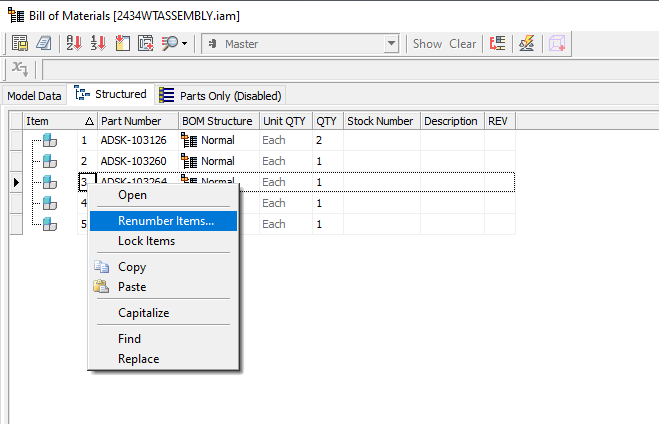
Task: Click the pink cube toolbar icon
Action: [556, 43]
